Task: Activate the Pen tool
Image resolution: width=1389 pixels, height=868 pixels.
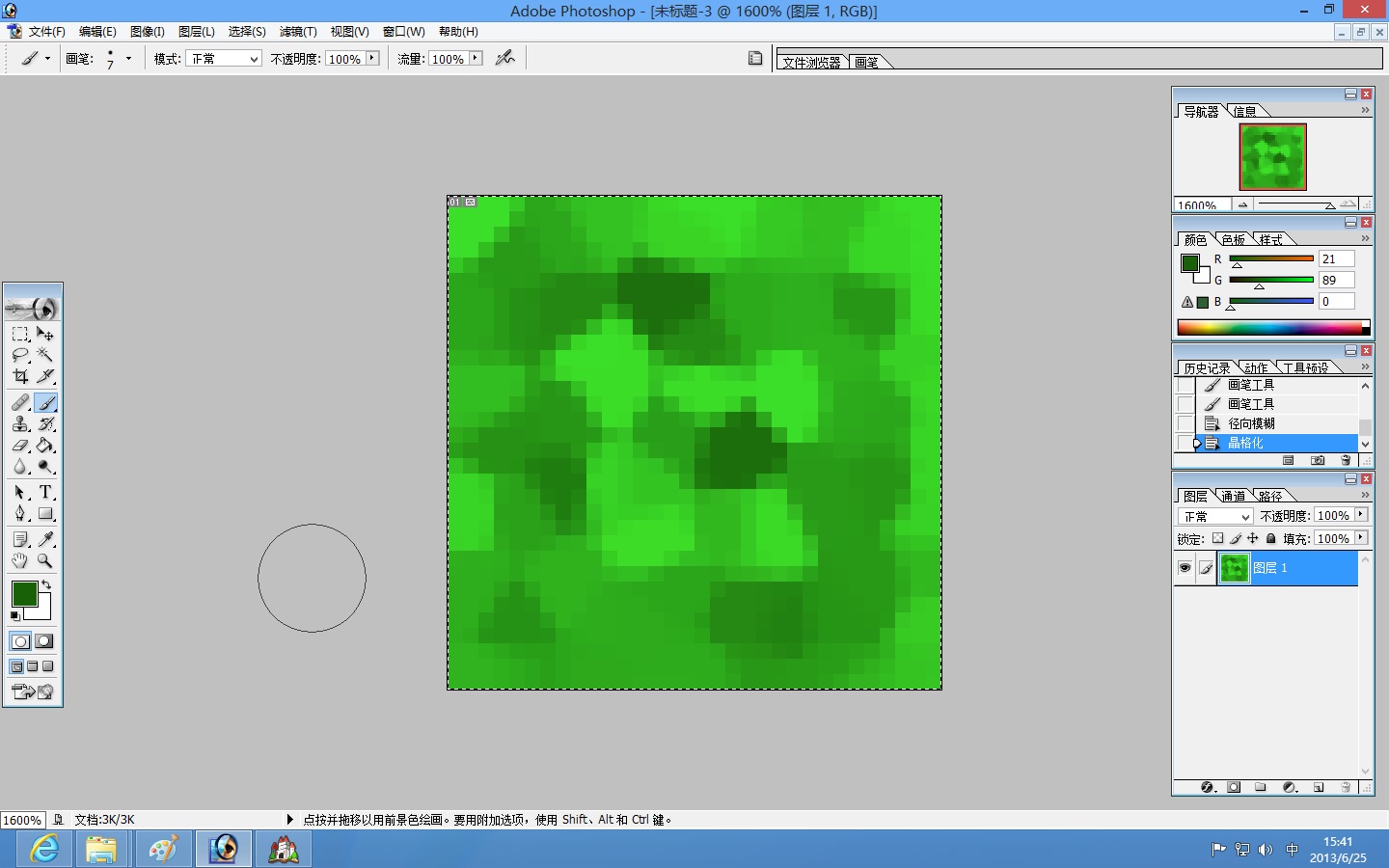Action: (20, 513)
